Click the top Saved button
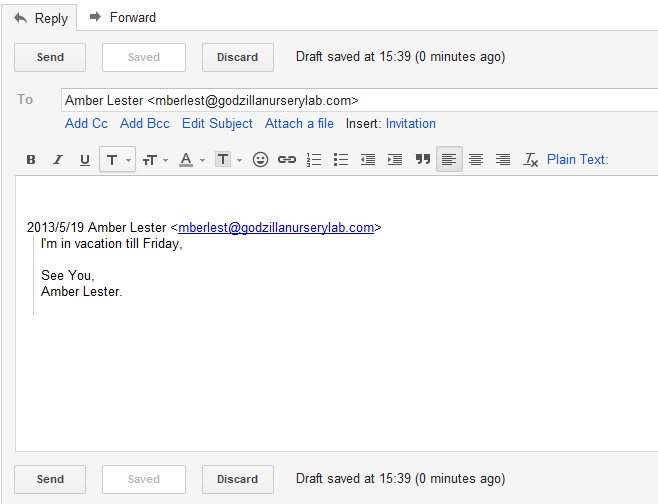This screenshot has width=658, height=504. (x=144, y=57)
